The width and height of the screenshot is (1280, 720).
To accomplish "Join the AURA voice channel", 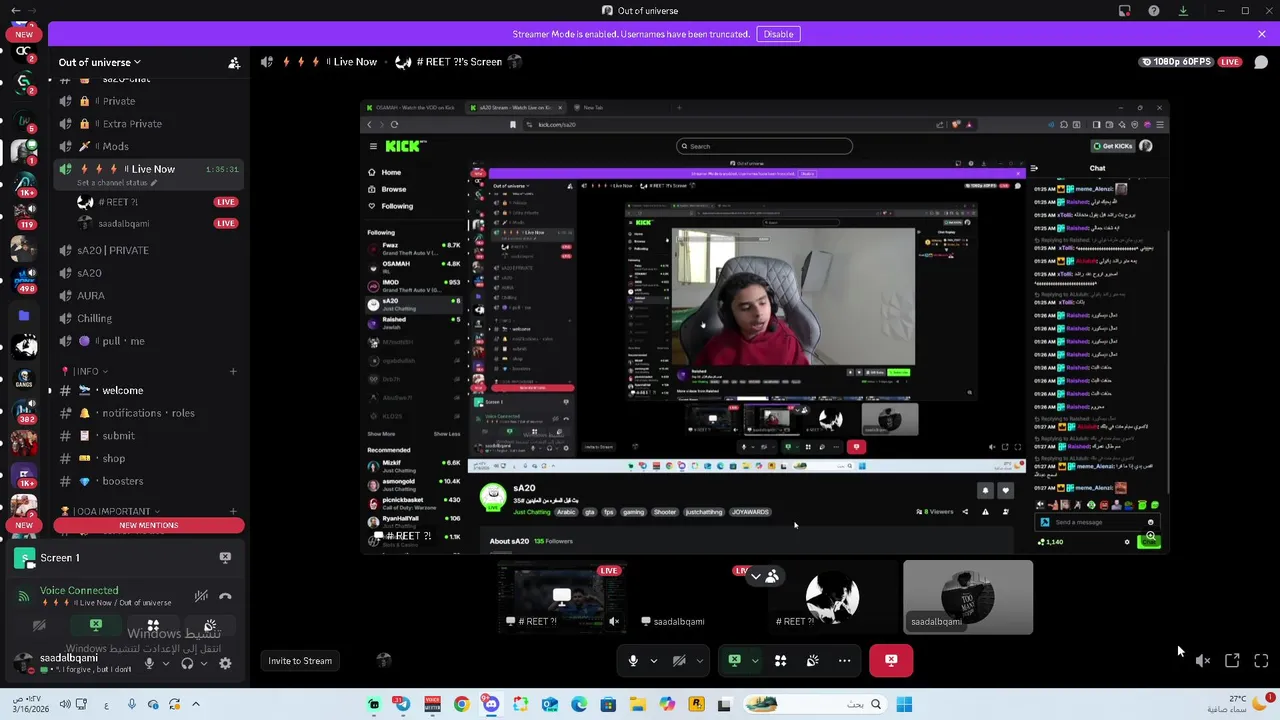I will tap(150, 296).
